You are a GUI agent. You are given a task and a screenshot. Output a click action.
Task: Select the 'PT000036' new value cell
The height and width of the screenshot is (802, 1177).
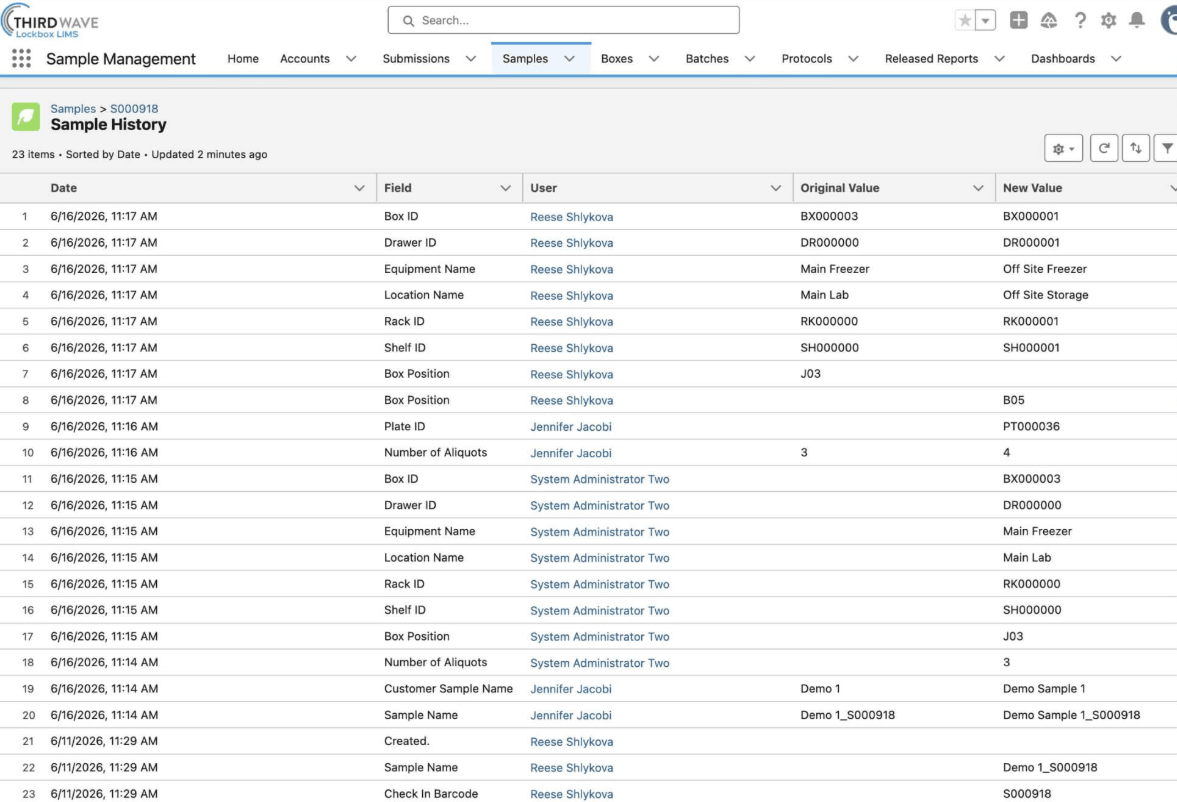(x=1031, y=427)
